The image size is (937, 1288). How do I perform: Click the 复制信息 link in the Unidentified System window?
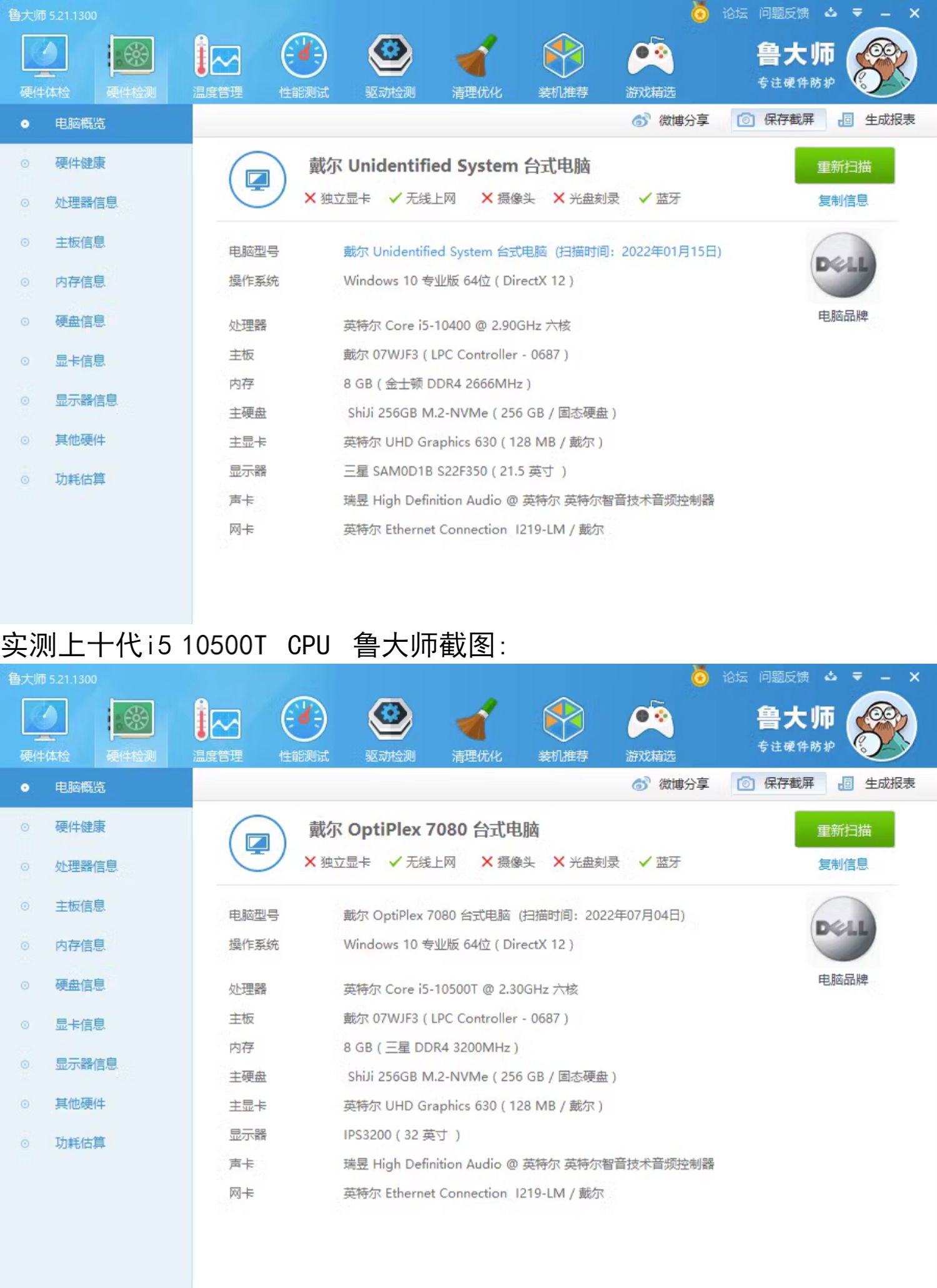(x=843, y=201)
